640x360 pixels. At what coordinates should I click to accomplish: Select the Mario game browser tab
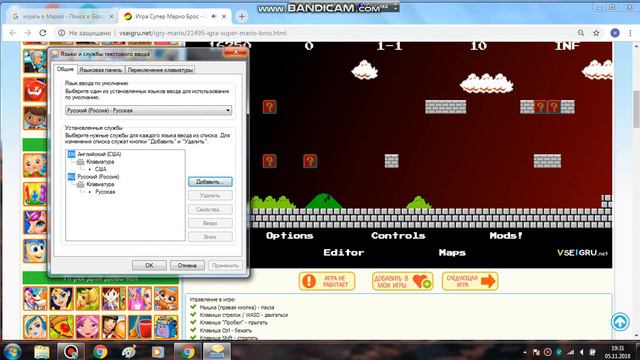click(176, 17)
